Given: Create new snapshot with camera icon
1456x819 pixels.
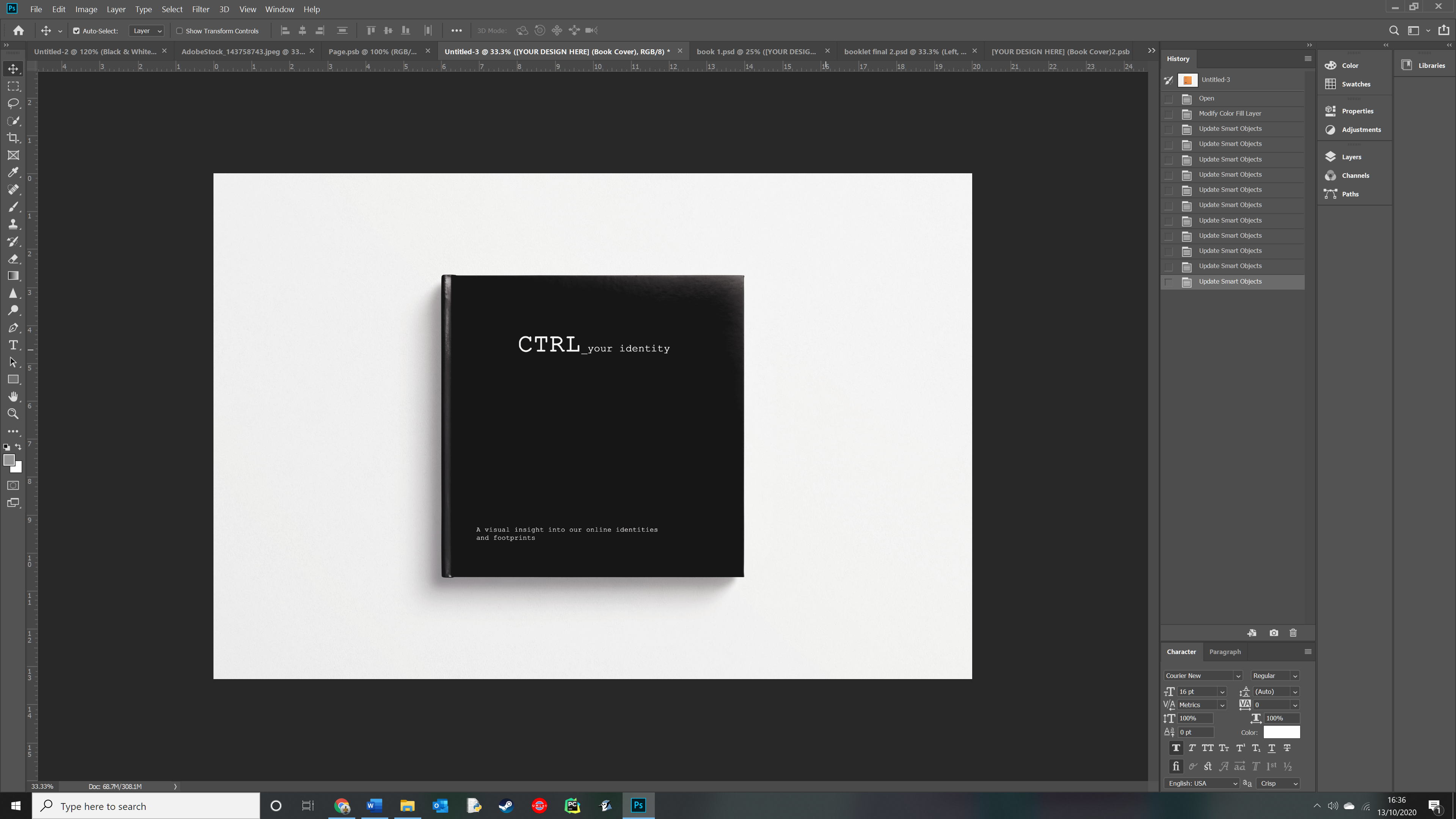Looking at the screenshot, I should (x=1274, y=633).
